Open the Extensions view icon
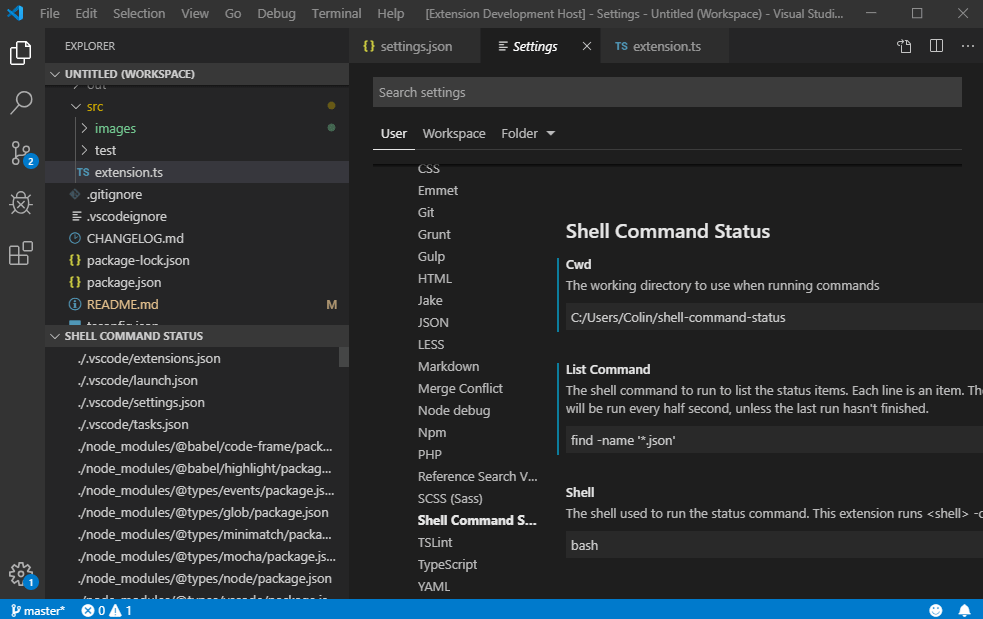 [x=21, y=254]
